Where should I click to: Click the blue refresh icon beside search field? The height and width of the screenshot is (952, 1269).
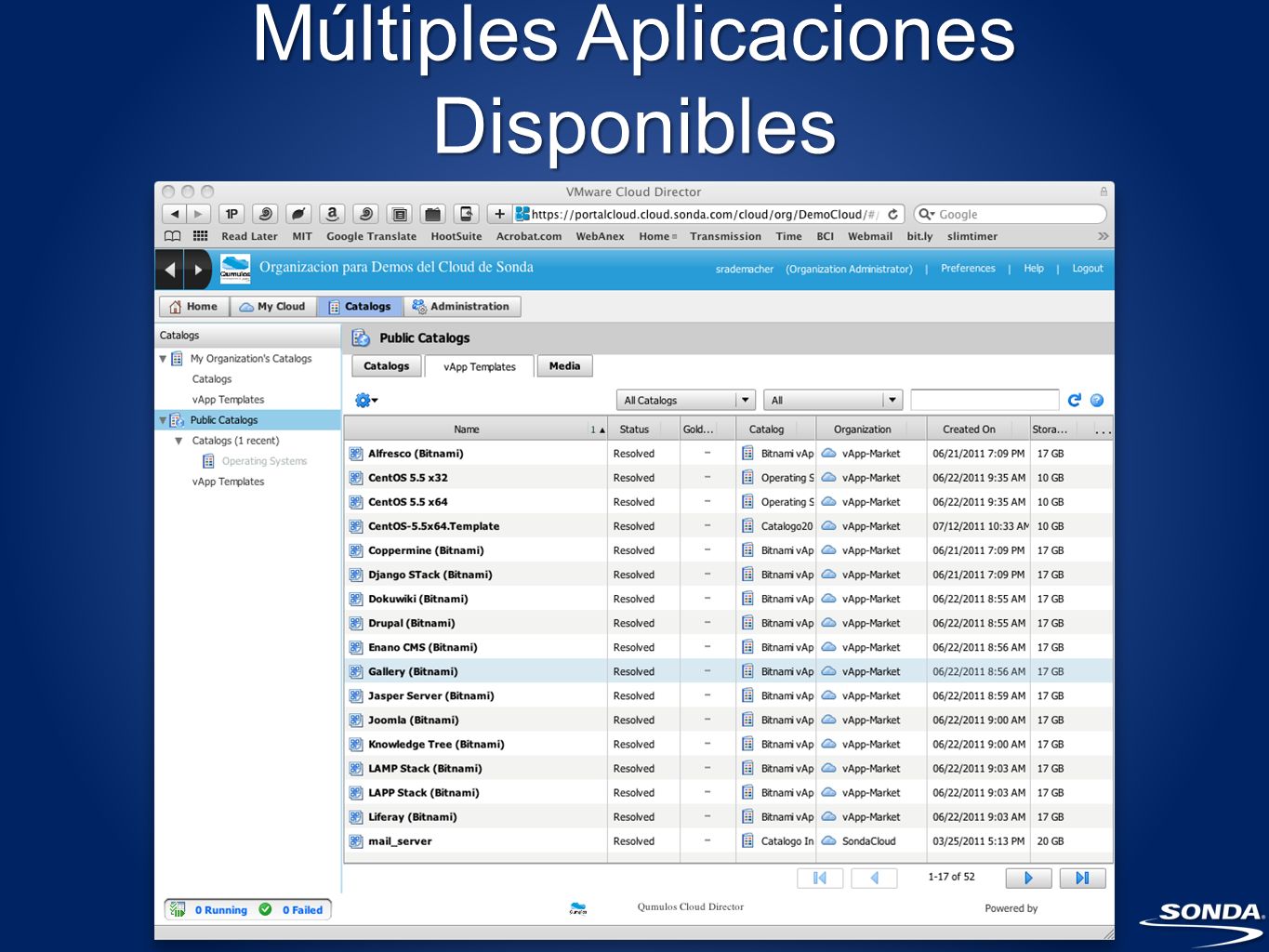click(1074, 400)
